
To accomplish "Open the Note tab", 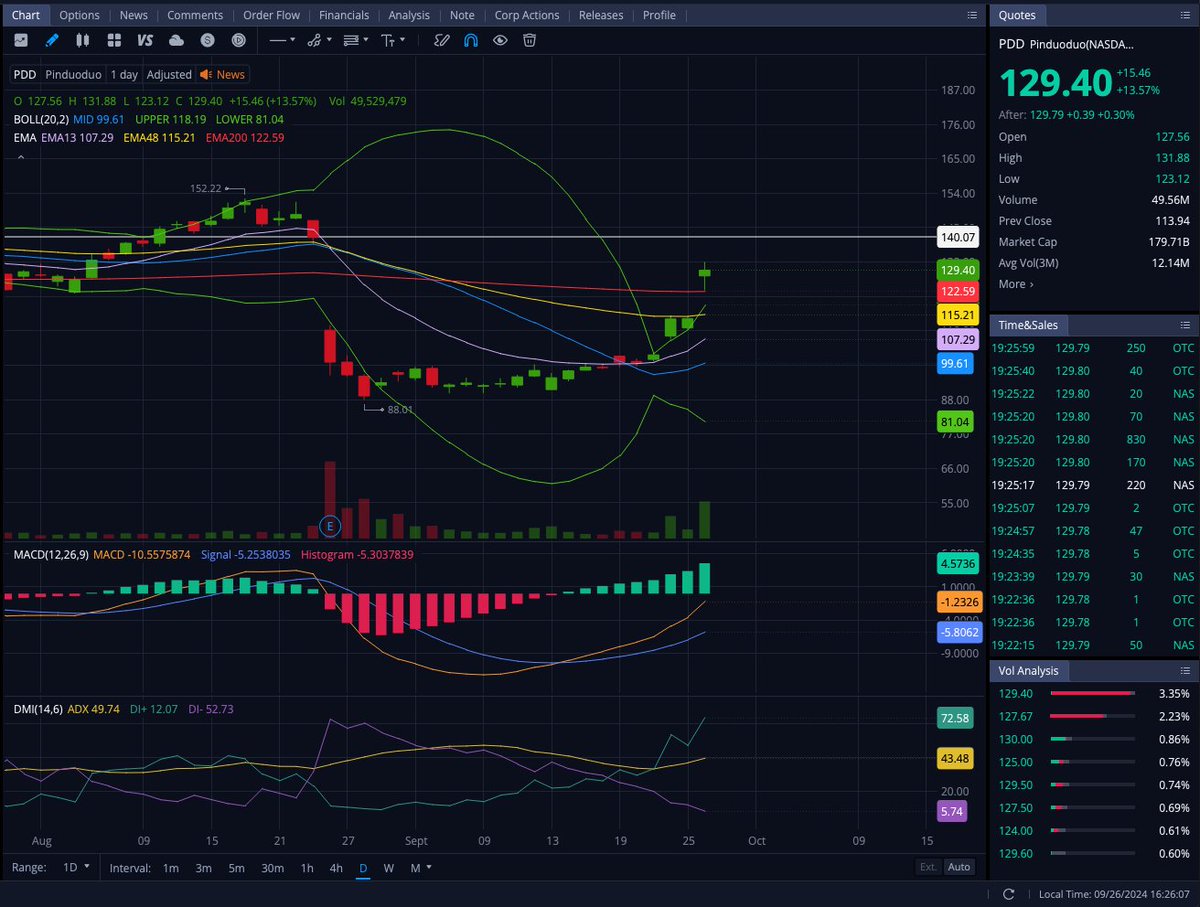I will coord(462,15).
